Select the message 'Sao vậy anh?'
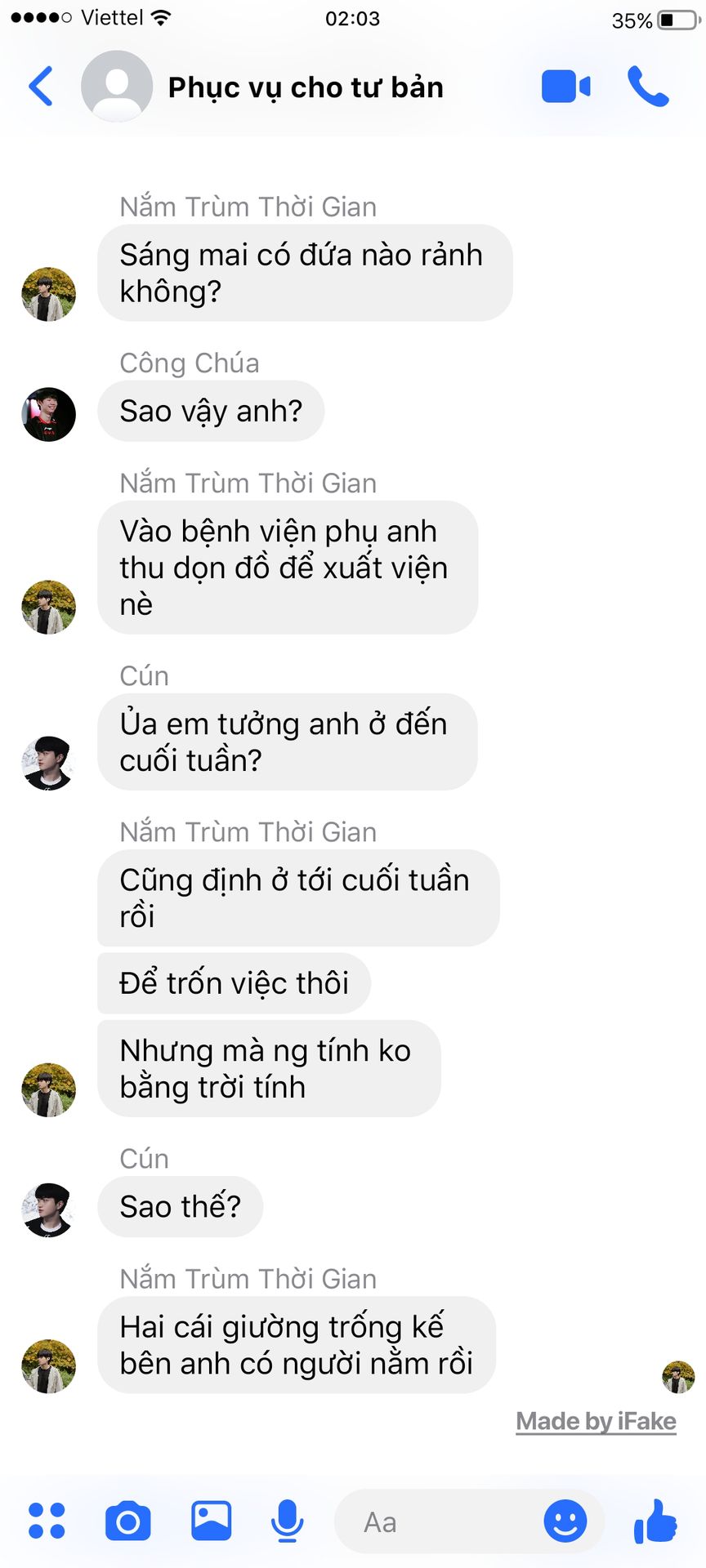The image size is (706, 1568). click(x=211, y=411)
